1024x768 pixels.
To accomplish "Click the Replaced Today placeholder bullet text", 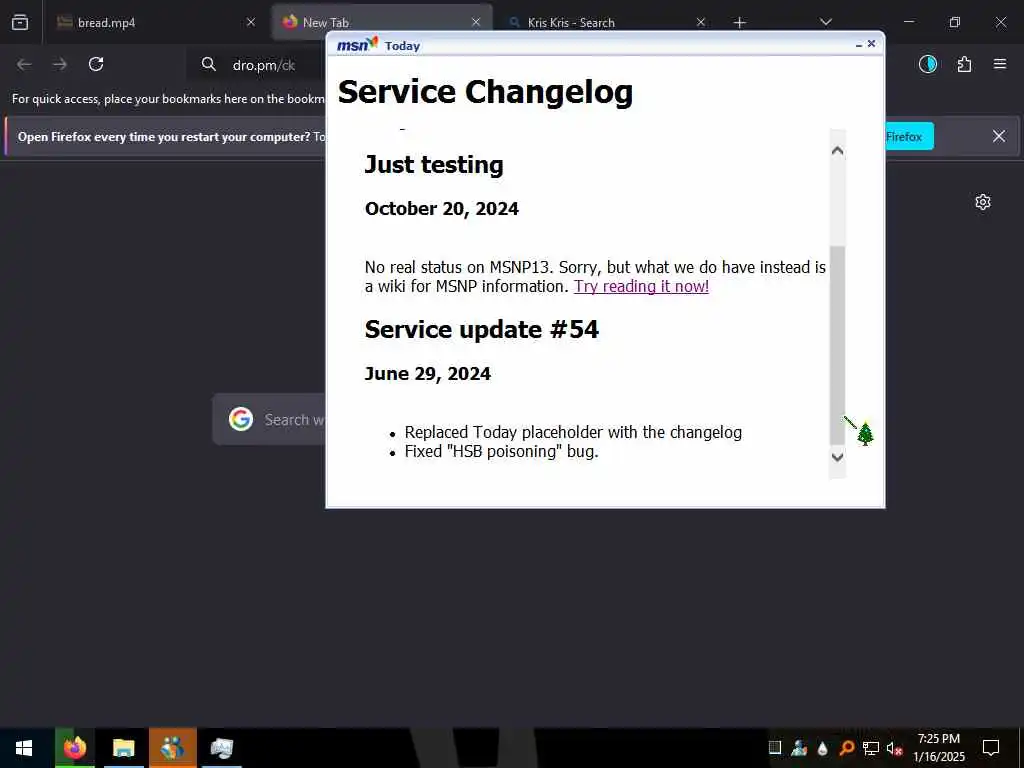I will coord(573,432).
